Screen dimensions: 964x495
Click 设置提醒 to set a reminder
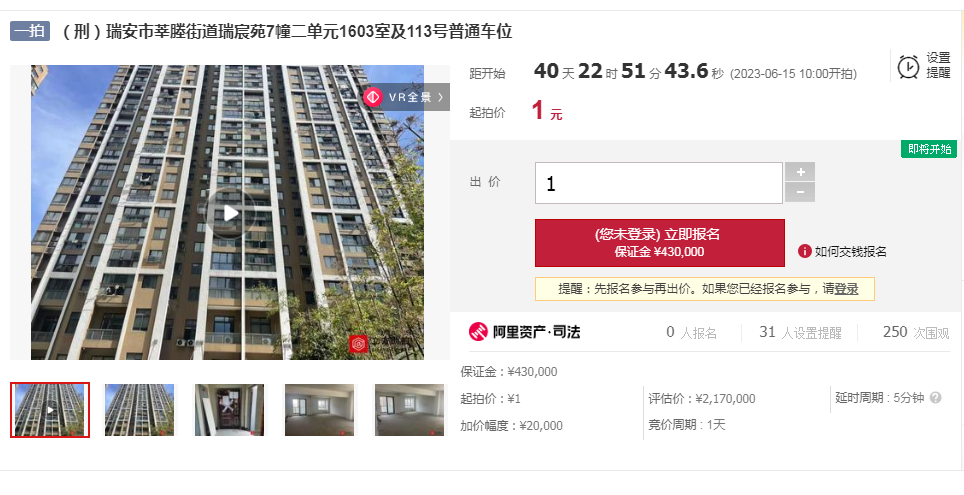tap(938, 66)
